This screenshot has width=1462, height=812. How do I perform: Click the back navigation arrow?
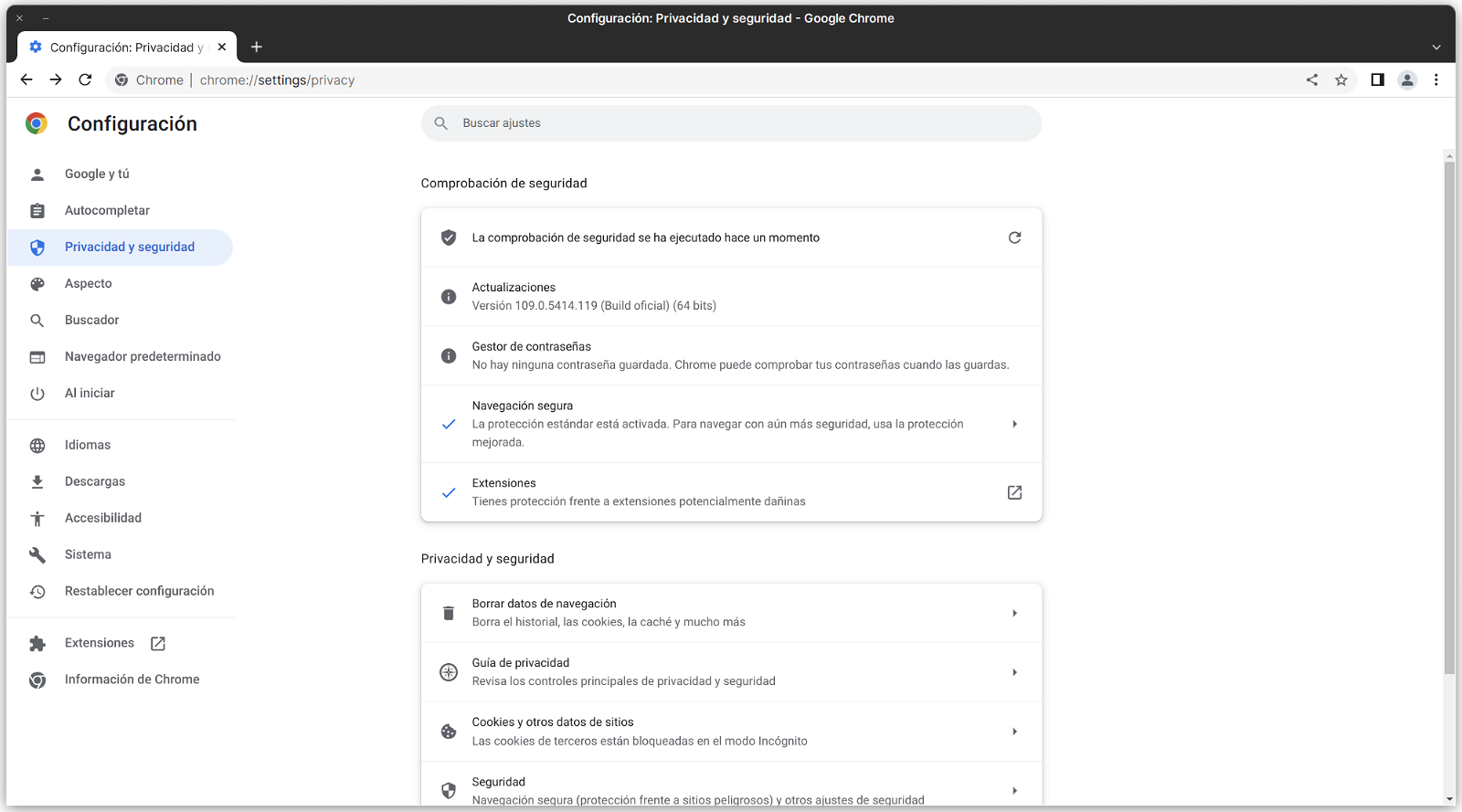click(x=26, y=80)
